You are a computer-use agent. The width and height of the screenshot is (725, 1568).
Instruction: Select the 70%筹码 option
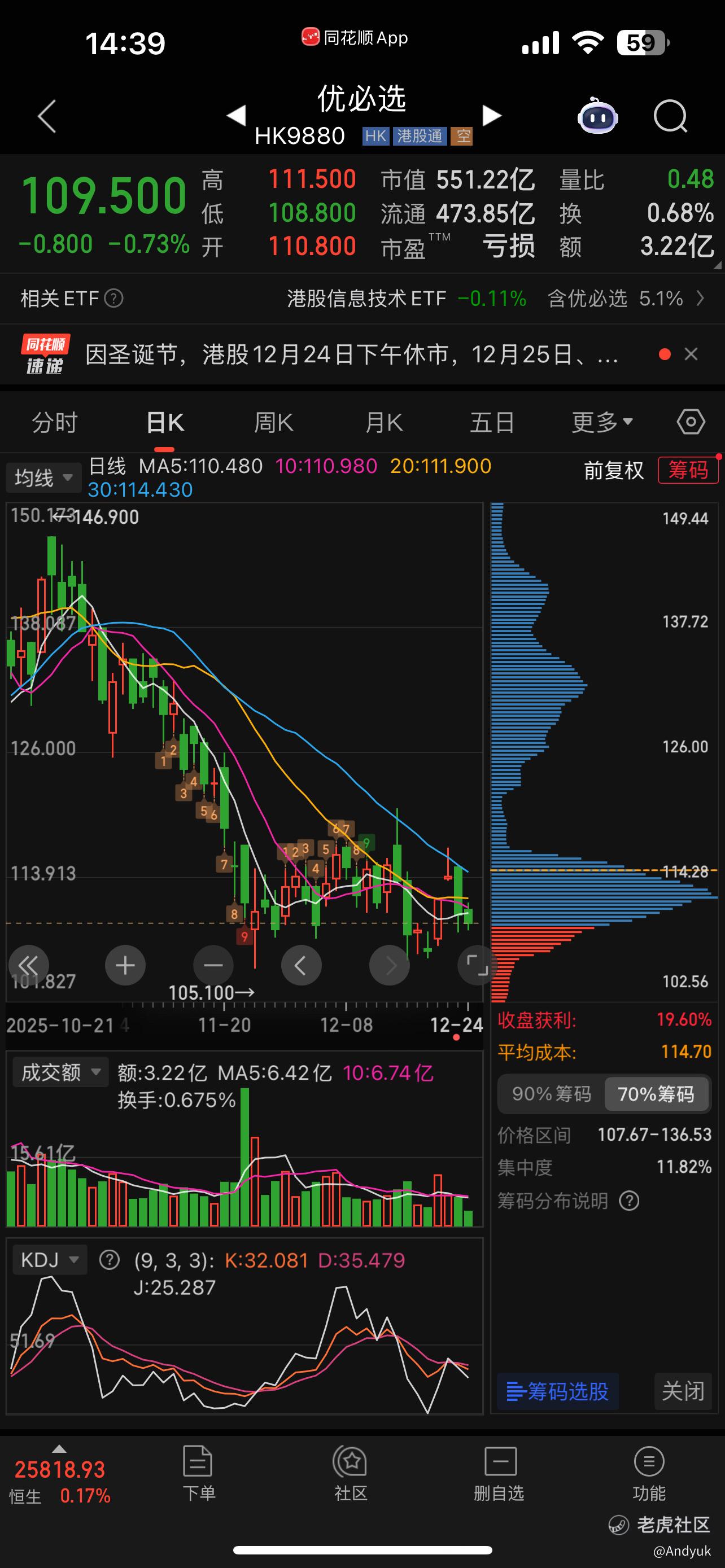pos(656,1094)
